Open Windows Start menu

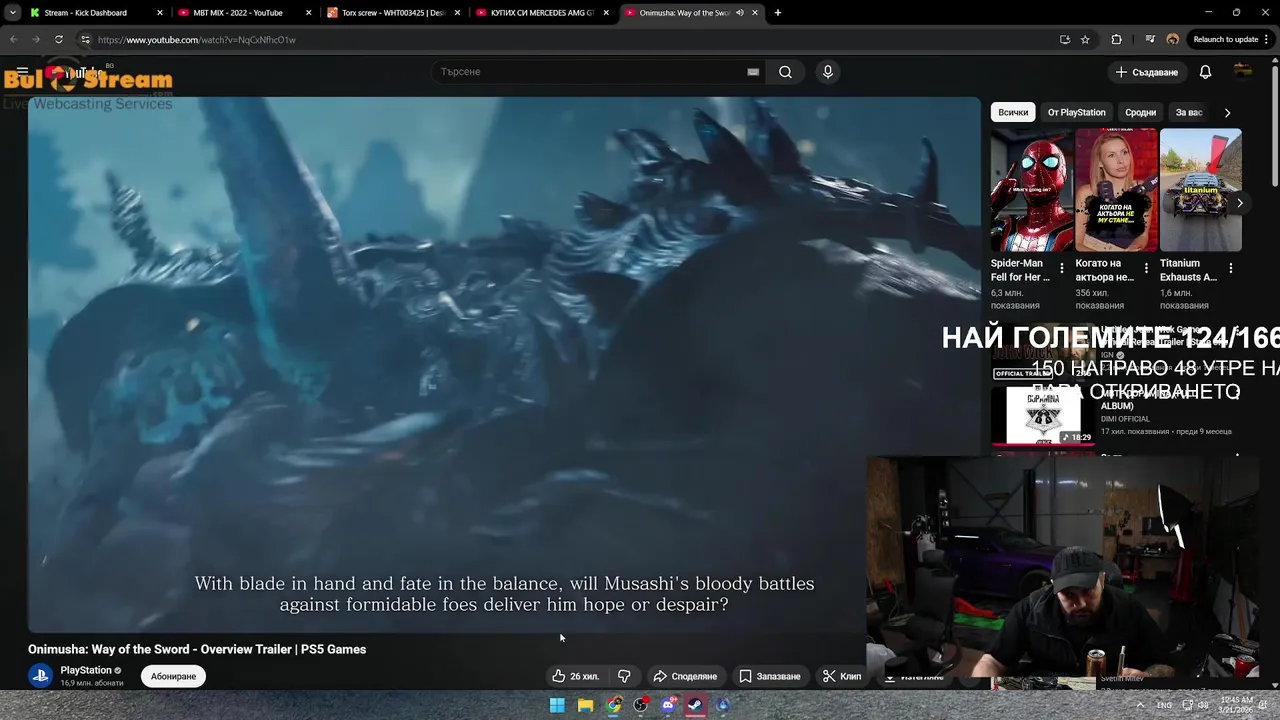(557, 705)
